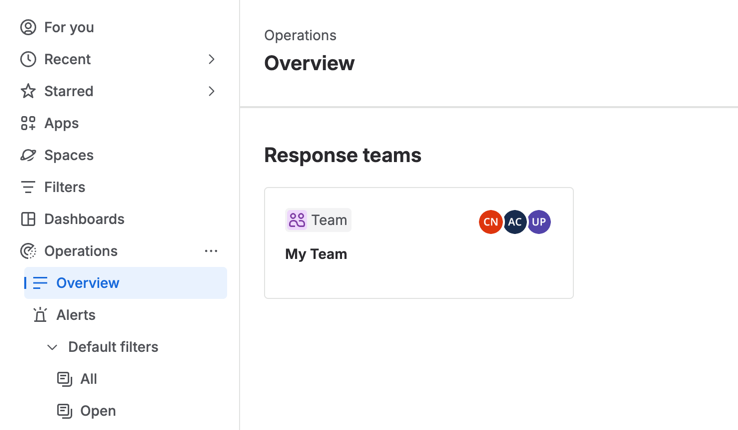
Task: Click the Filters lines icon
Action: pos(28,187)
